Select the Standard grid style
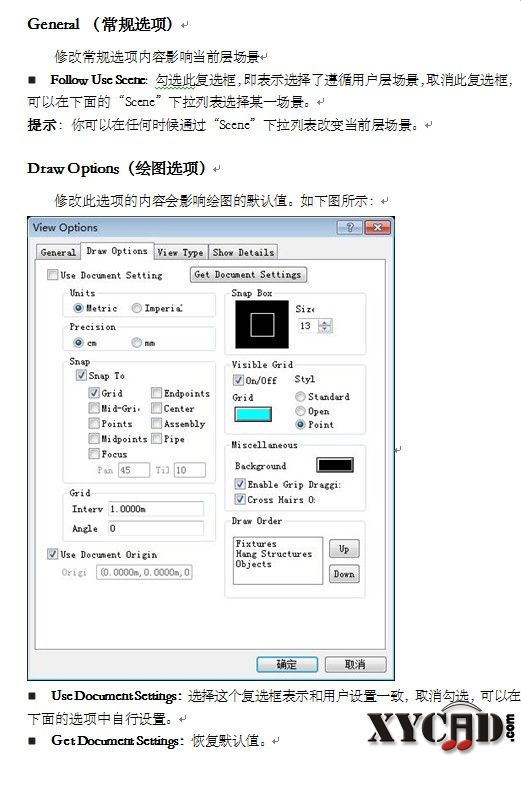Screen dimensions: 521x788 tap(300, 397)
